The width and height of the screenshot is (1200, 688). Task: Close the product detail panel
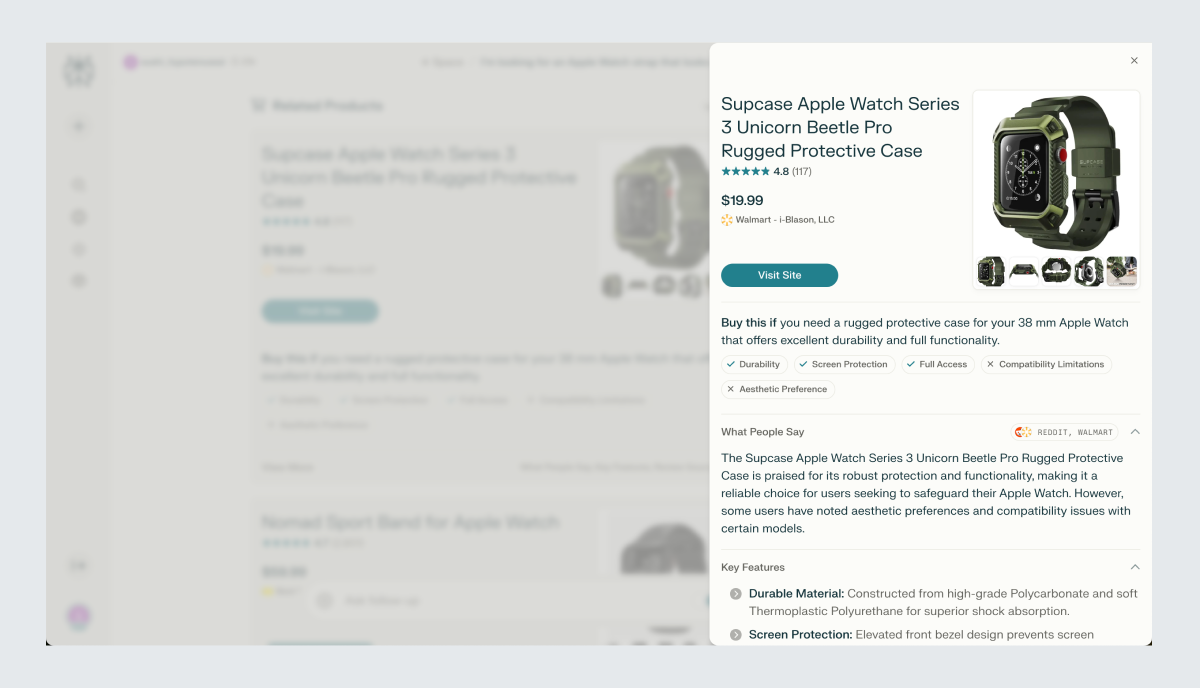tap(1134, 61)
